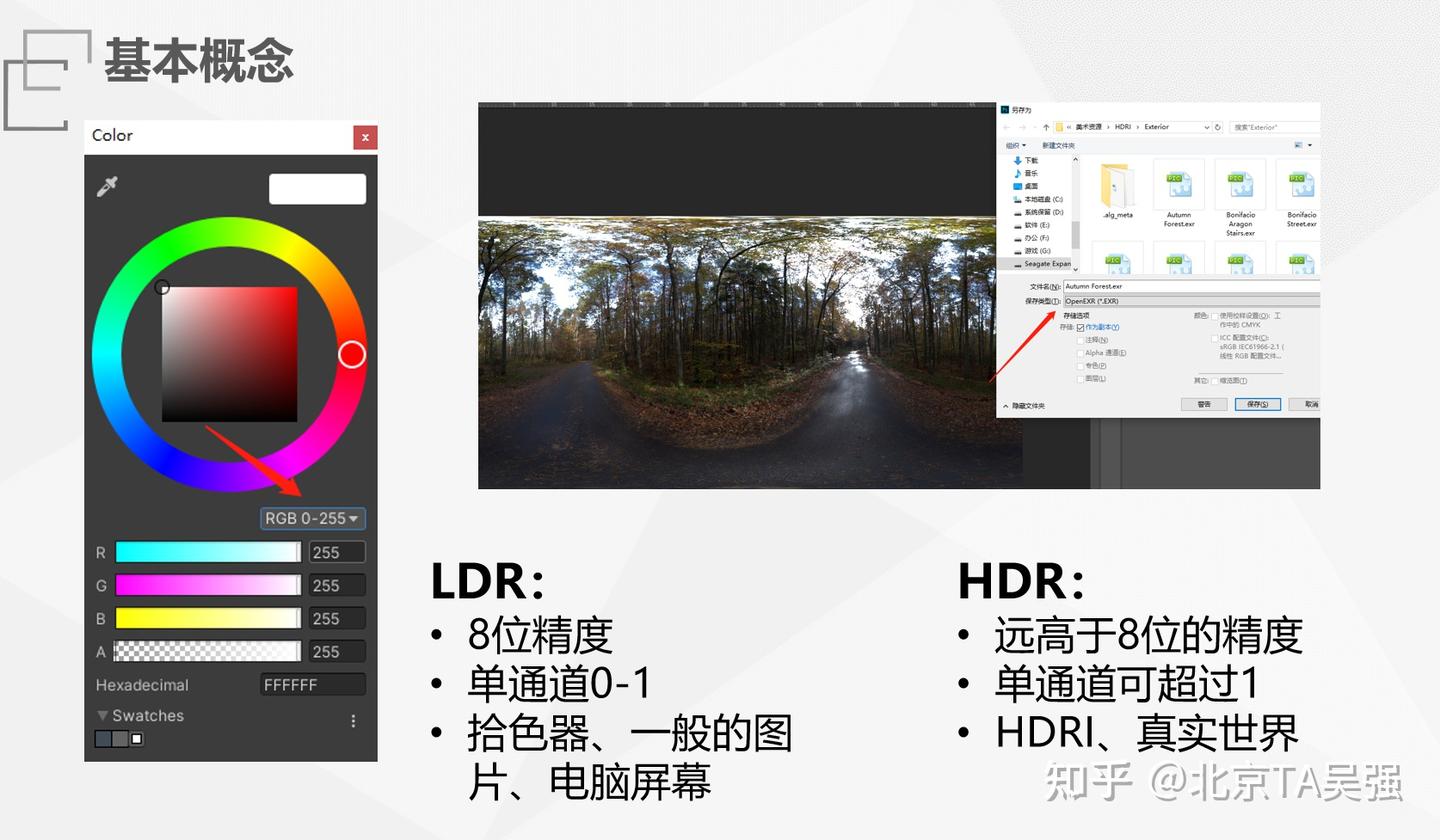Check the 注释 annotations checkbox
Viewport: 1440px width, 840px height.
[1081, 340]
